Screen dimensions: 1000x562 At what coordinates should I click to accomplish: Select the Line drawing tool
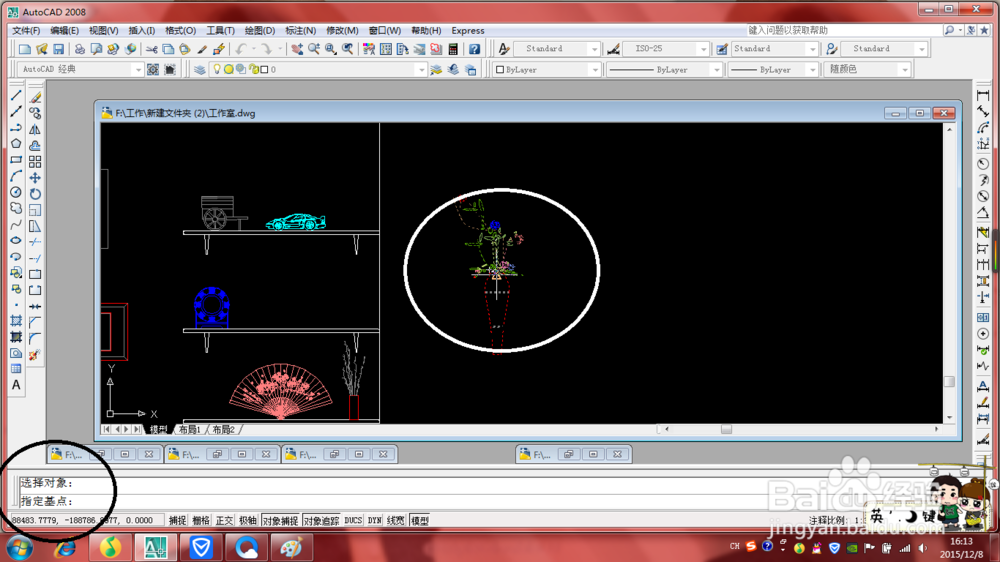[x=16, y=96]
